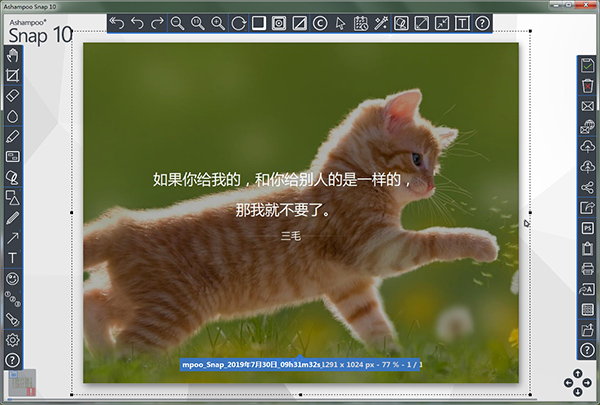Rotate the image with circular arrow icon
This screenshot has height=405, width=600.
pos(238,23)
